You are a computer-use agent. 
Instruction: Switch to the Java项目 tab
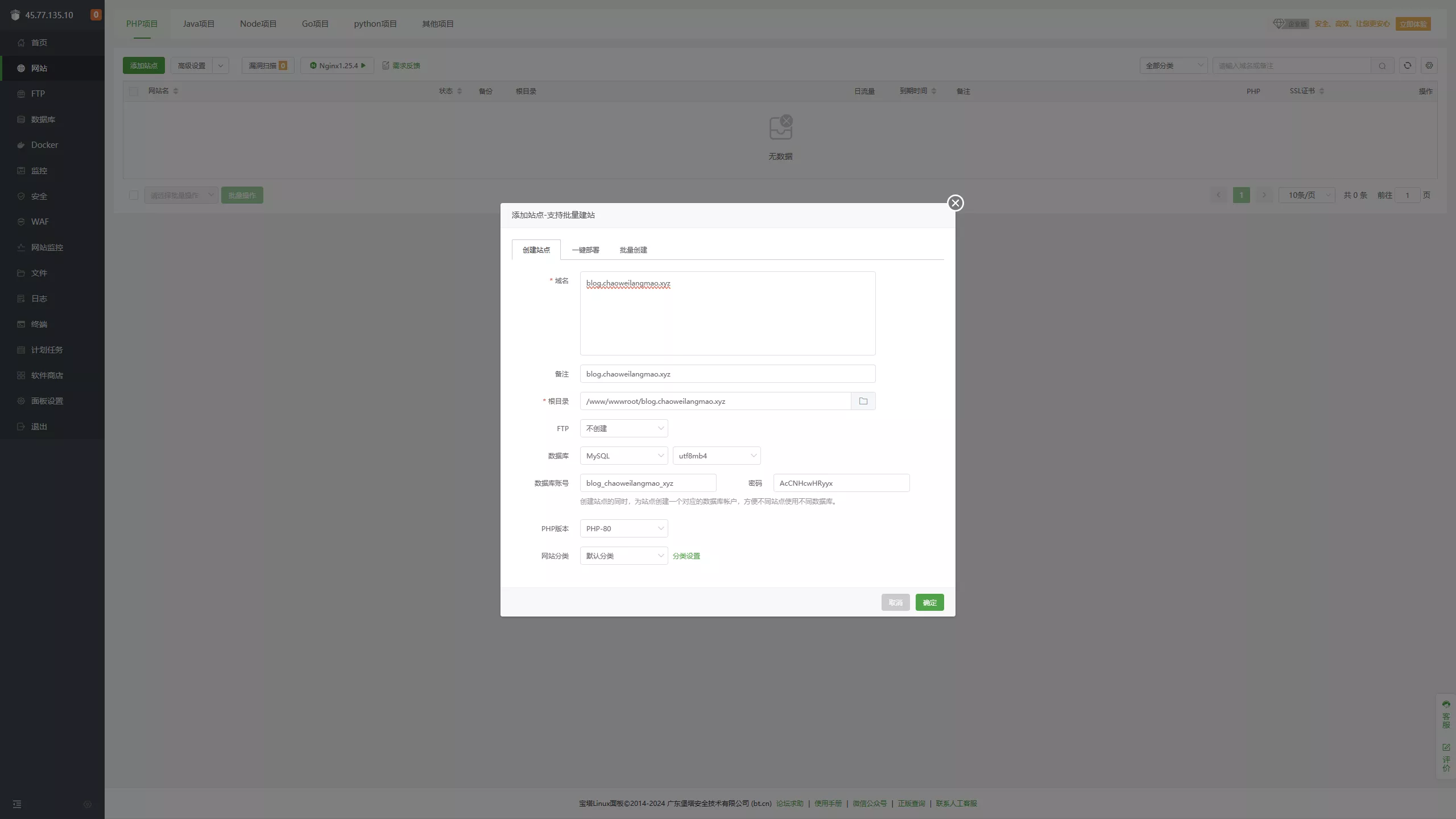coord(198,23)
